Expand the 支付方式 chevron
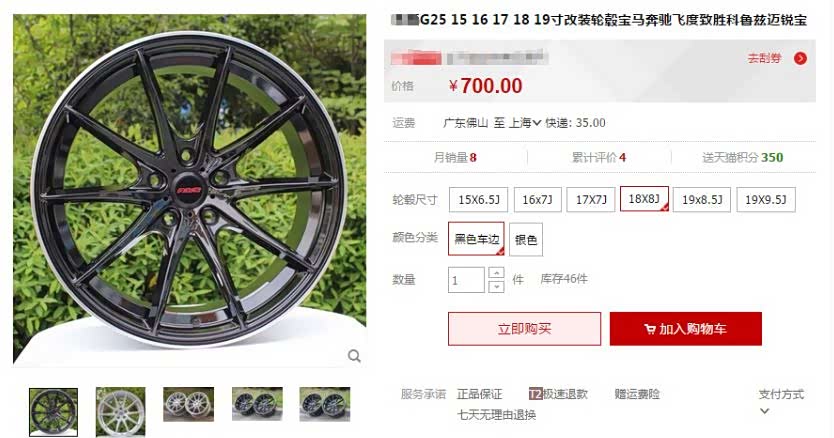Image resolution: width=834 pixels, height=438 pixels. pyautogui.click(x=764, y=411)
